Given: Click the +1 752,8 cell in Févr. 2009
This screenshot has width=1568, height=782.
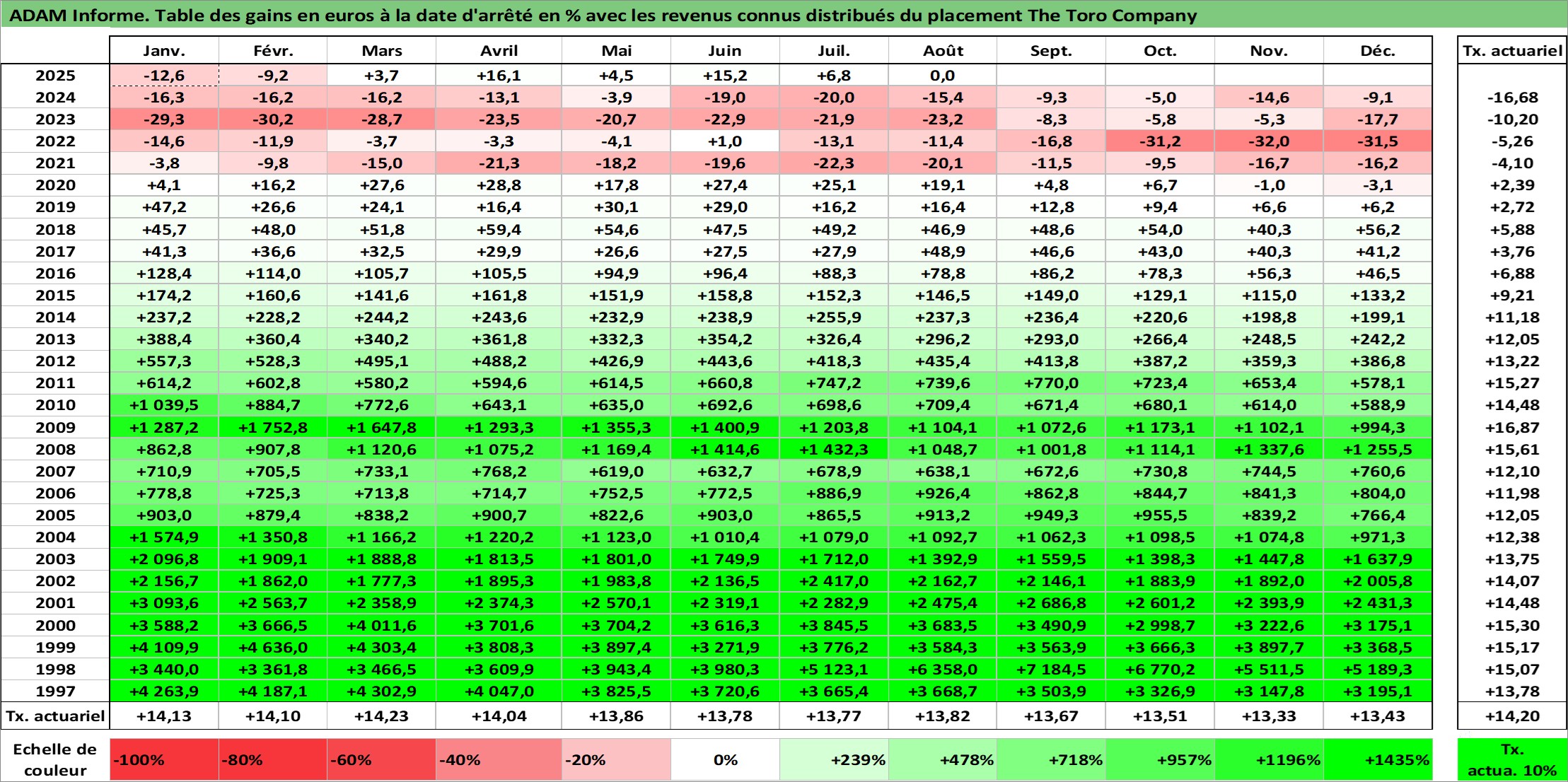Looking at the screenshot, I should [273, 427].
